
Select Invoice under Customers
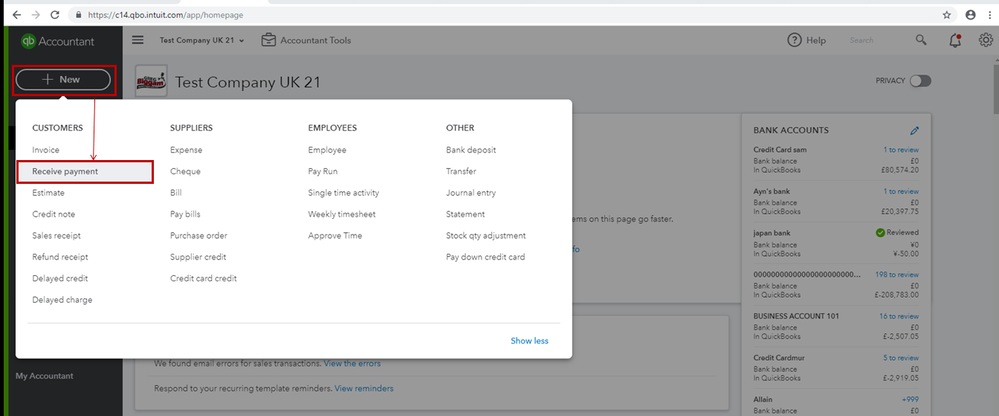pos(46,150)
